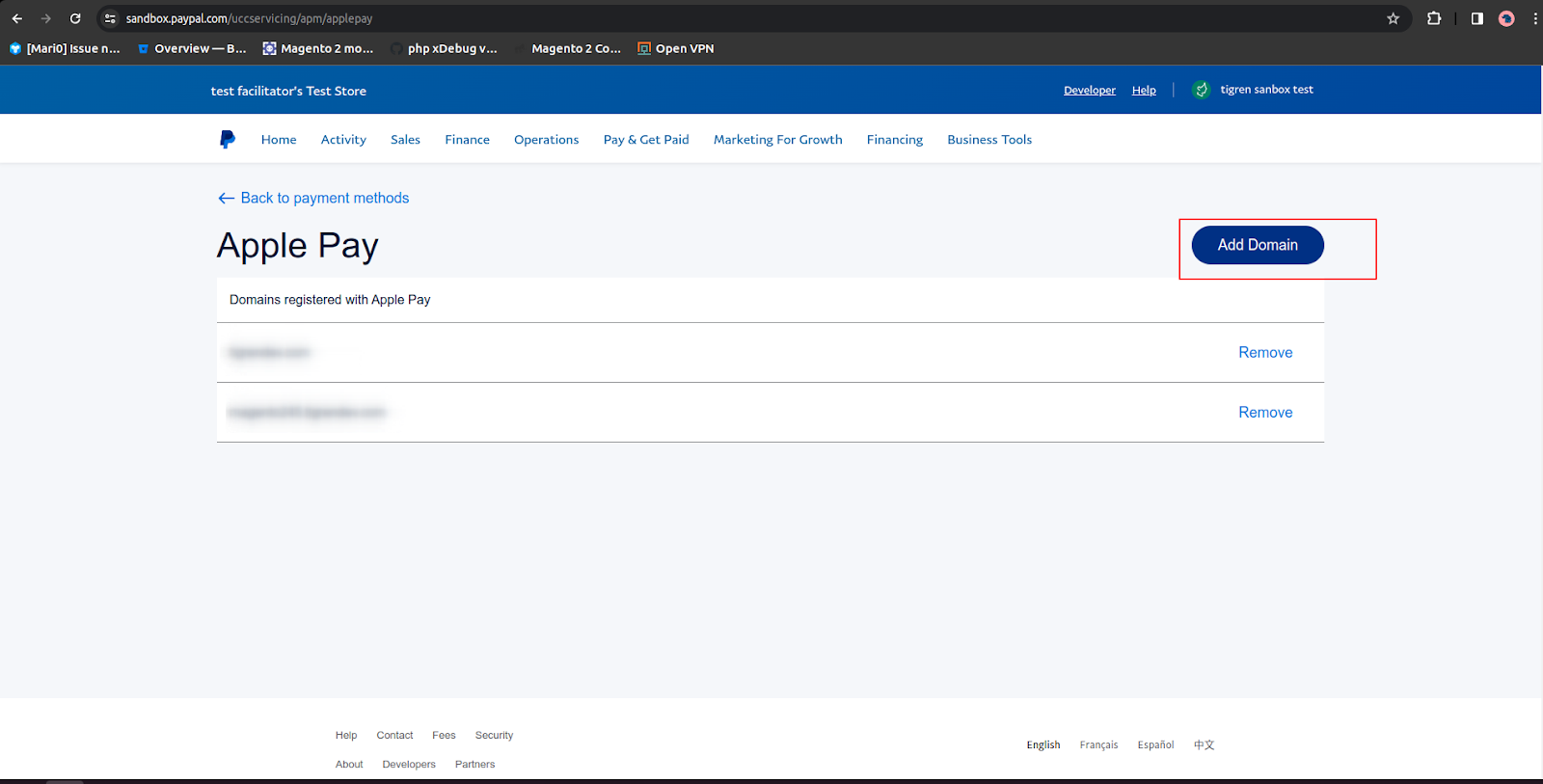
Task: Open the php xDebug bookmark
Action: 444,48
